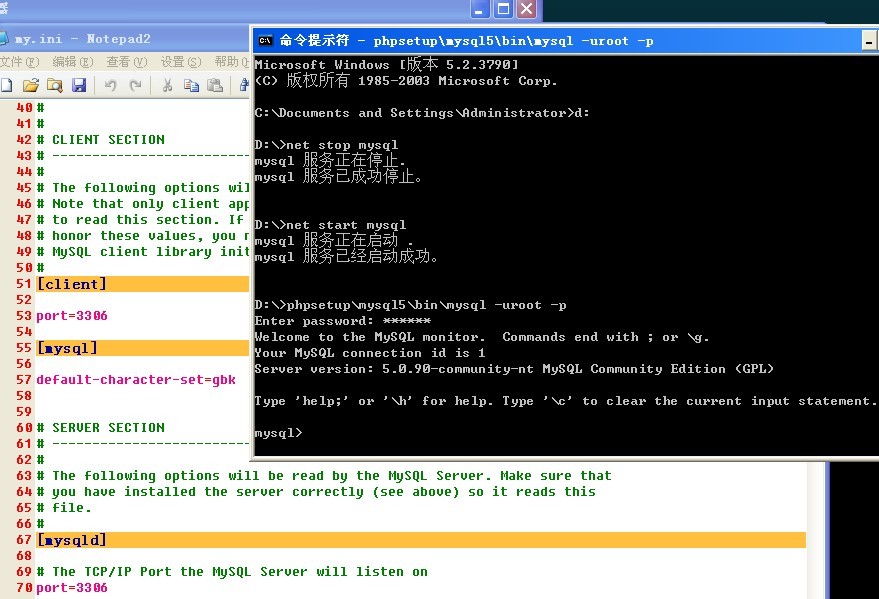Click 'mysql 服务已经启动成功' console line
The width and height of the screenshot is (879, 599).
pyautogui.click(x=346, y=257)
